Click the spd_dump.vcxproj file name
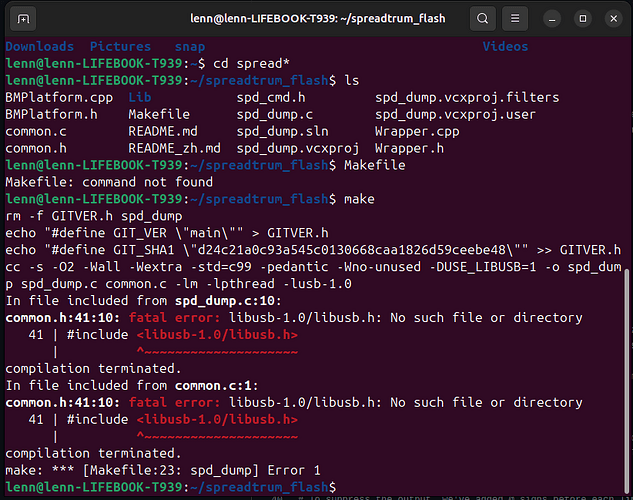Image resolution: width=633 pixels, height=500 pixels. pos(298,149)
